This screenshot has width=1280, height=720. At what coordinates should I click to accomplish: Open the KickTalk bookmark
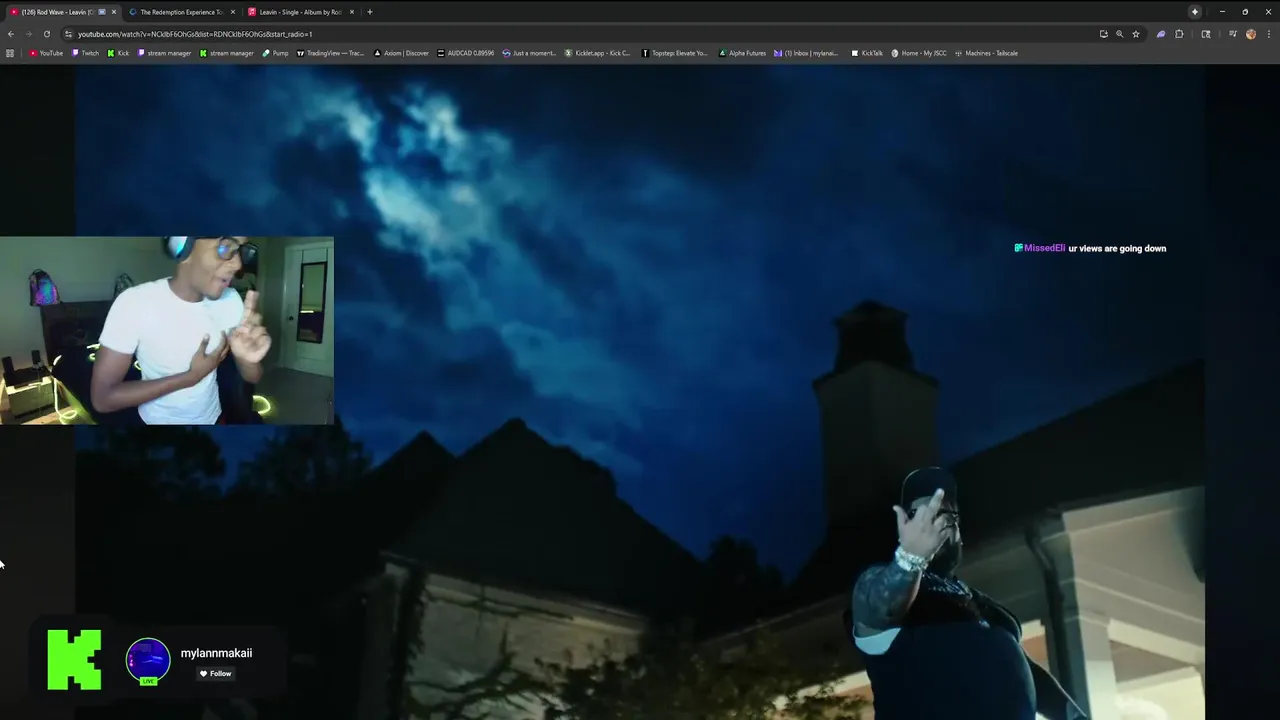[867, 53]
